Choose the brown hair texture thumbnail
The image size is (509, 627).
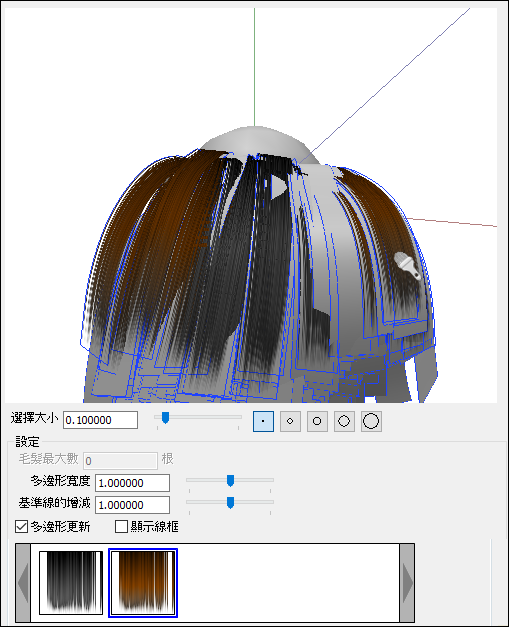pos(143,582)
